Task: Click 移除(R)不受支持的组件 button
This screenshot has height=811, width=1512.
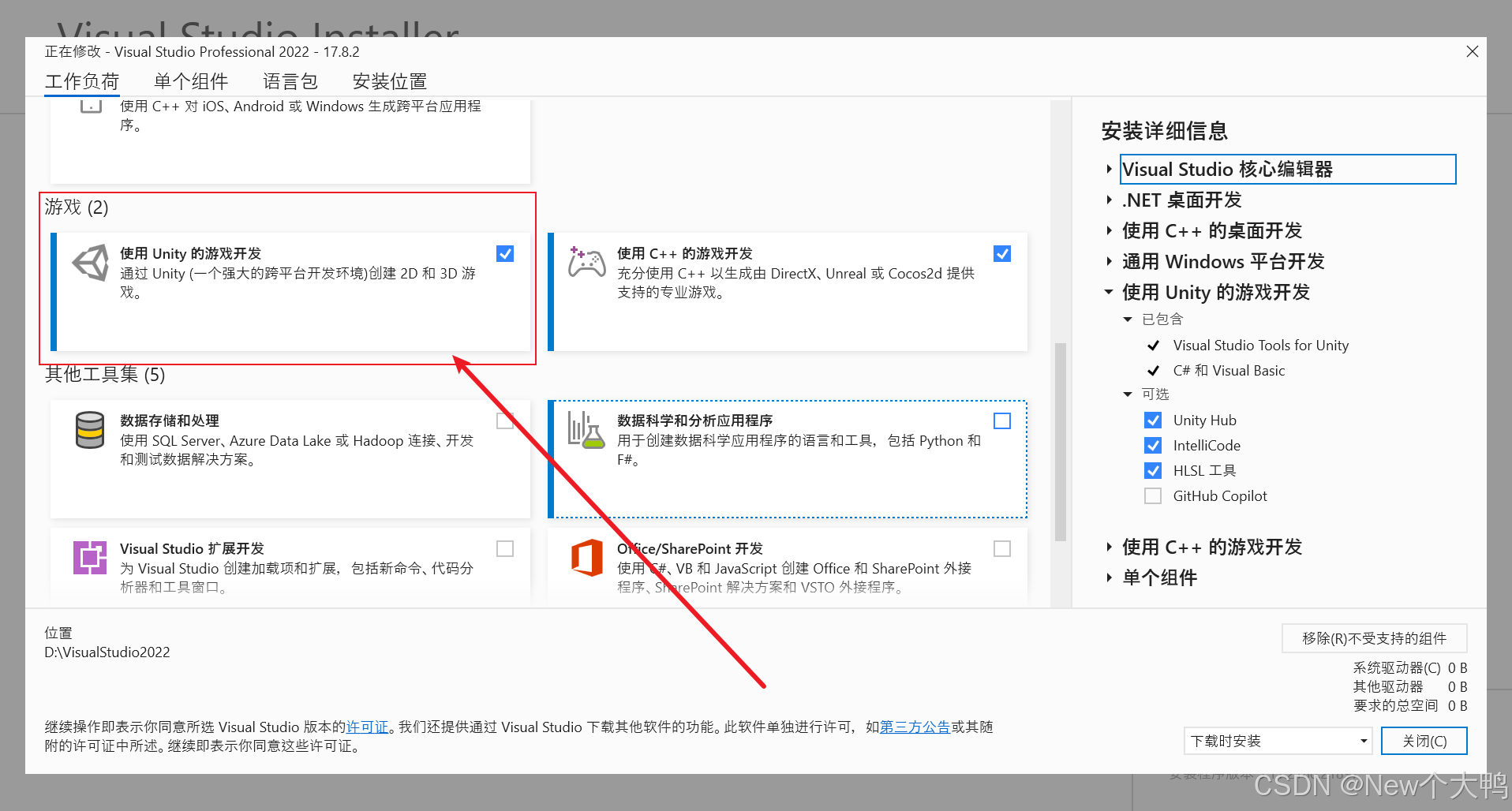Action: [x=1374, y=638]
